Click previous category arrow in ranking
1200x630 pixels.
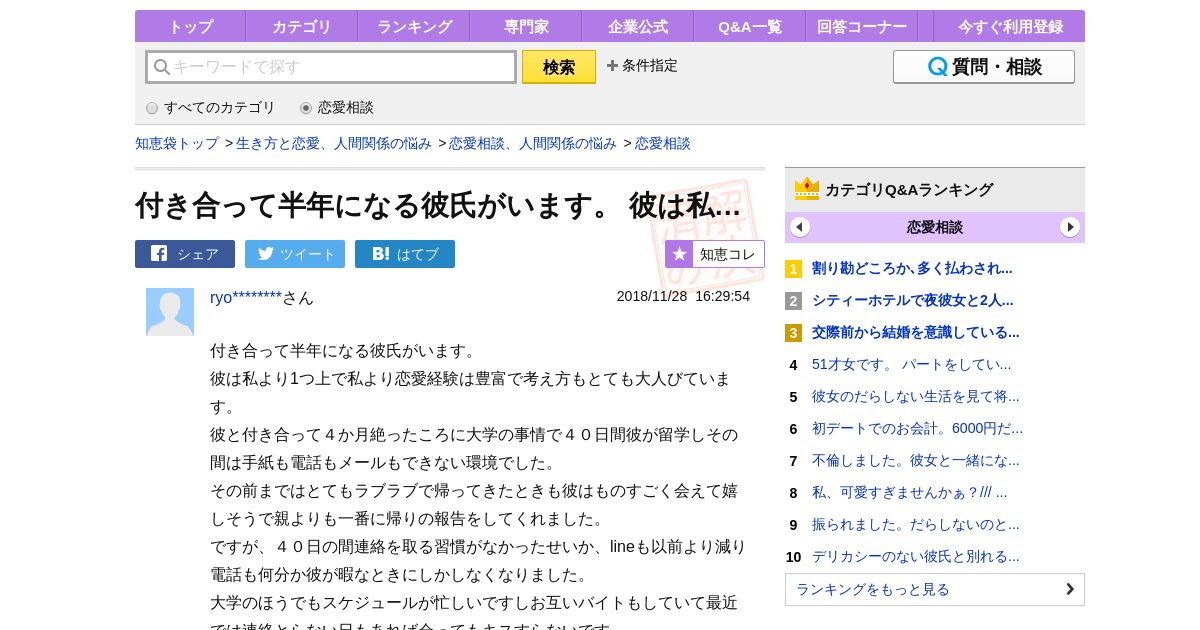click(800, 227)
